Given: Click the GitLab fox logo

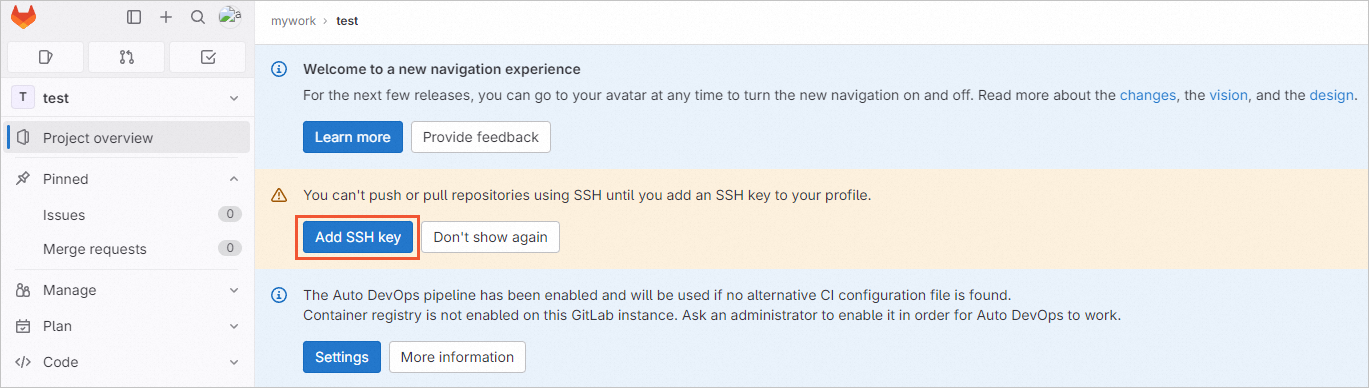Looking at the screenshot, I should tap(23, 17).
